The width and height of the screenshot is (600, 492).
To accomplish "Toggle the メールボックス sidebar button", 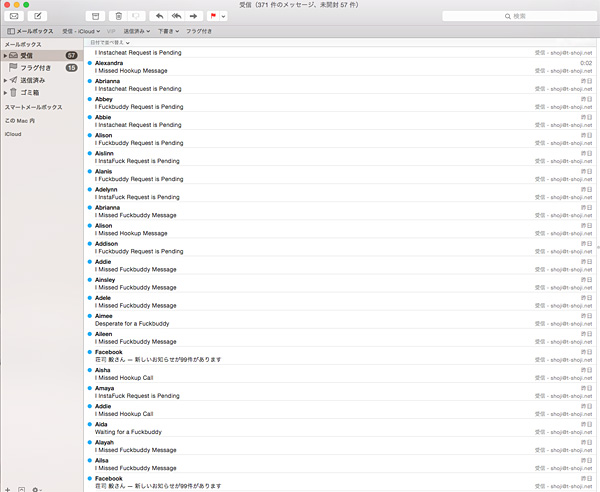I will point(30,31).
